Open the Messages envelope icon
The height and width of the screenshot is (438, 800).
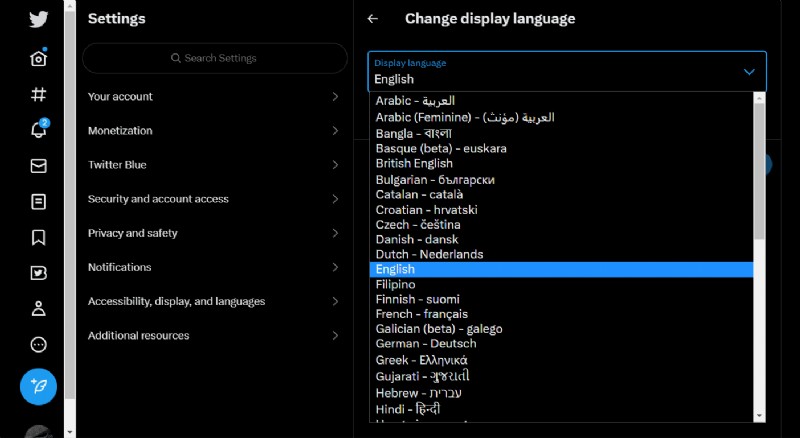38,166
